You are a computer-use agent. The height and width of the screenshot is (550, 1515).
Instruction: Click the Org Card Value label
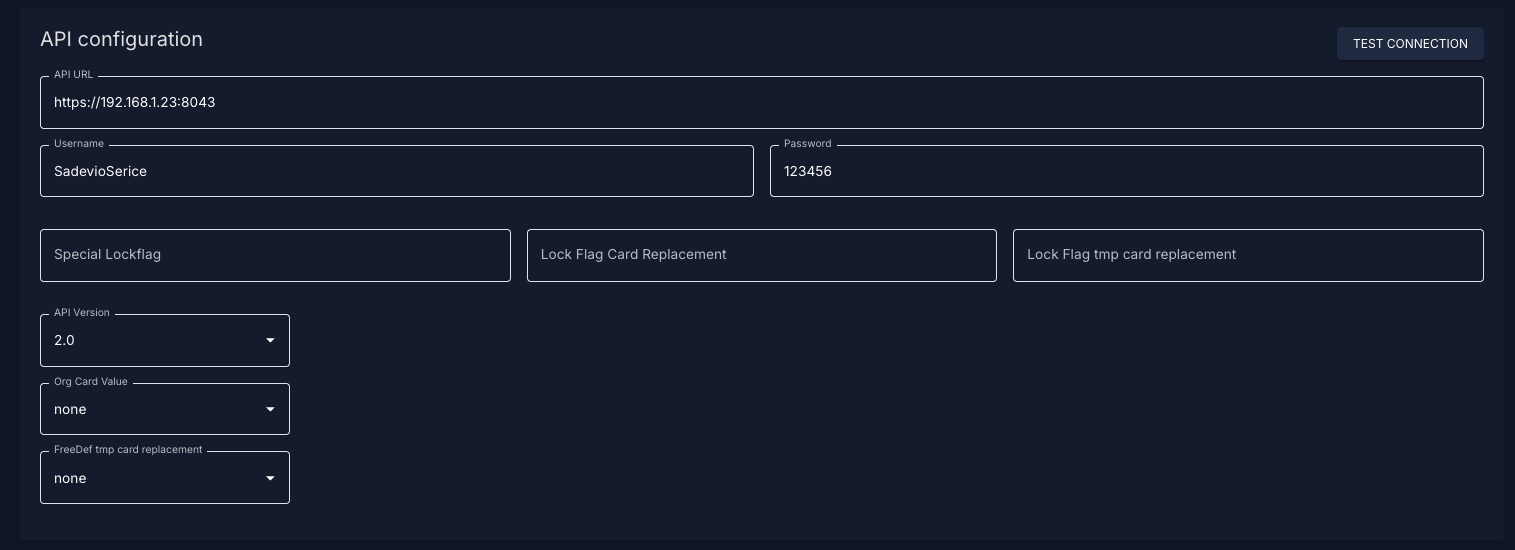point(91,382)
